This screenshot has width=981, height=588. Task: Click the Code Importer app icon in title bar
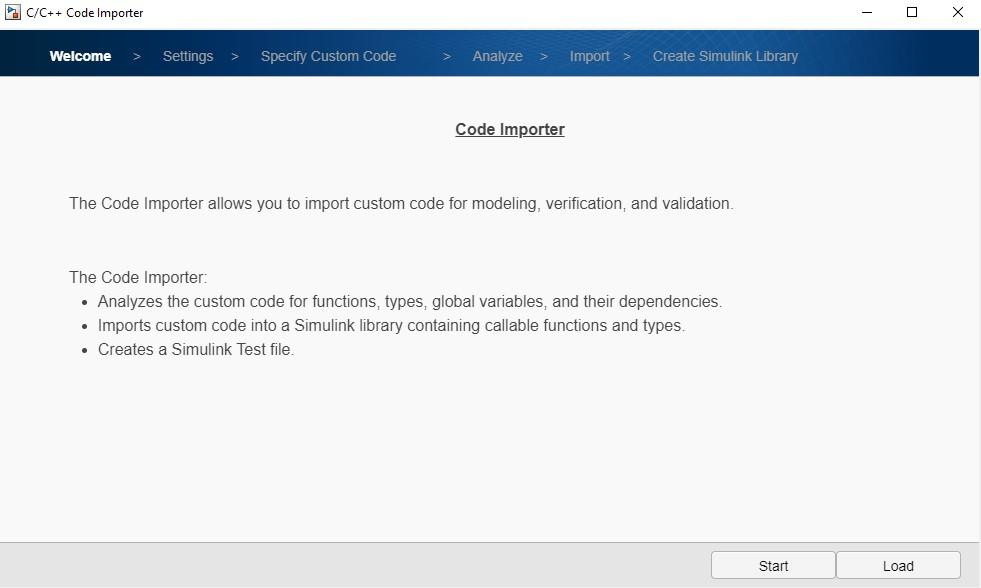tap(12, 12)
